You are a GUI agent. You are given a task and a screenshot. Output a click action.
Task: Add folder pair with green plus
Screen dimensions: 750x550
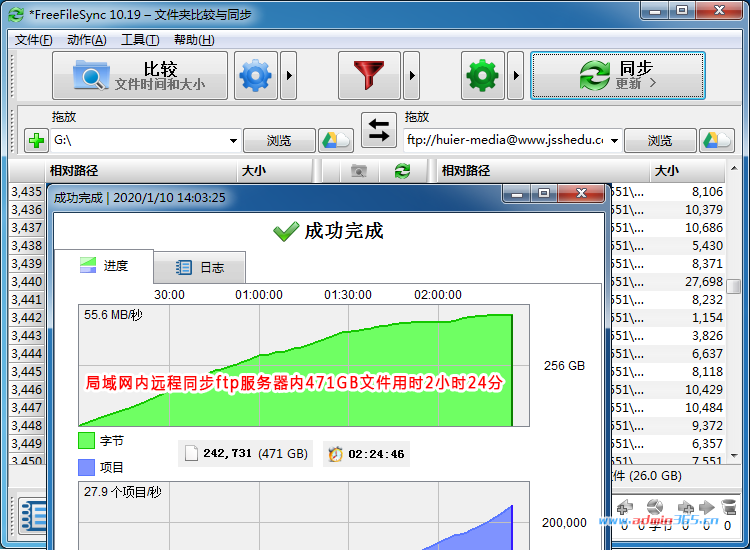(x=36, y=141)
